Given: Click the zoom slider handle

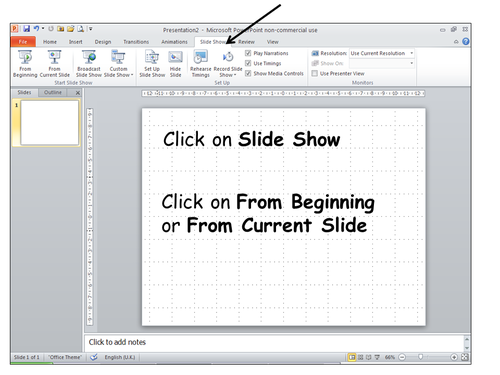Looking at the screenshot, I should (421, 357).
